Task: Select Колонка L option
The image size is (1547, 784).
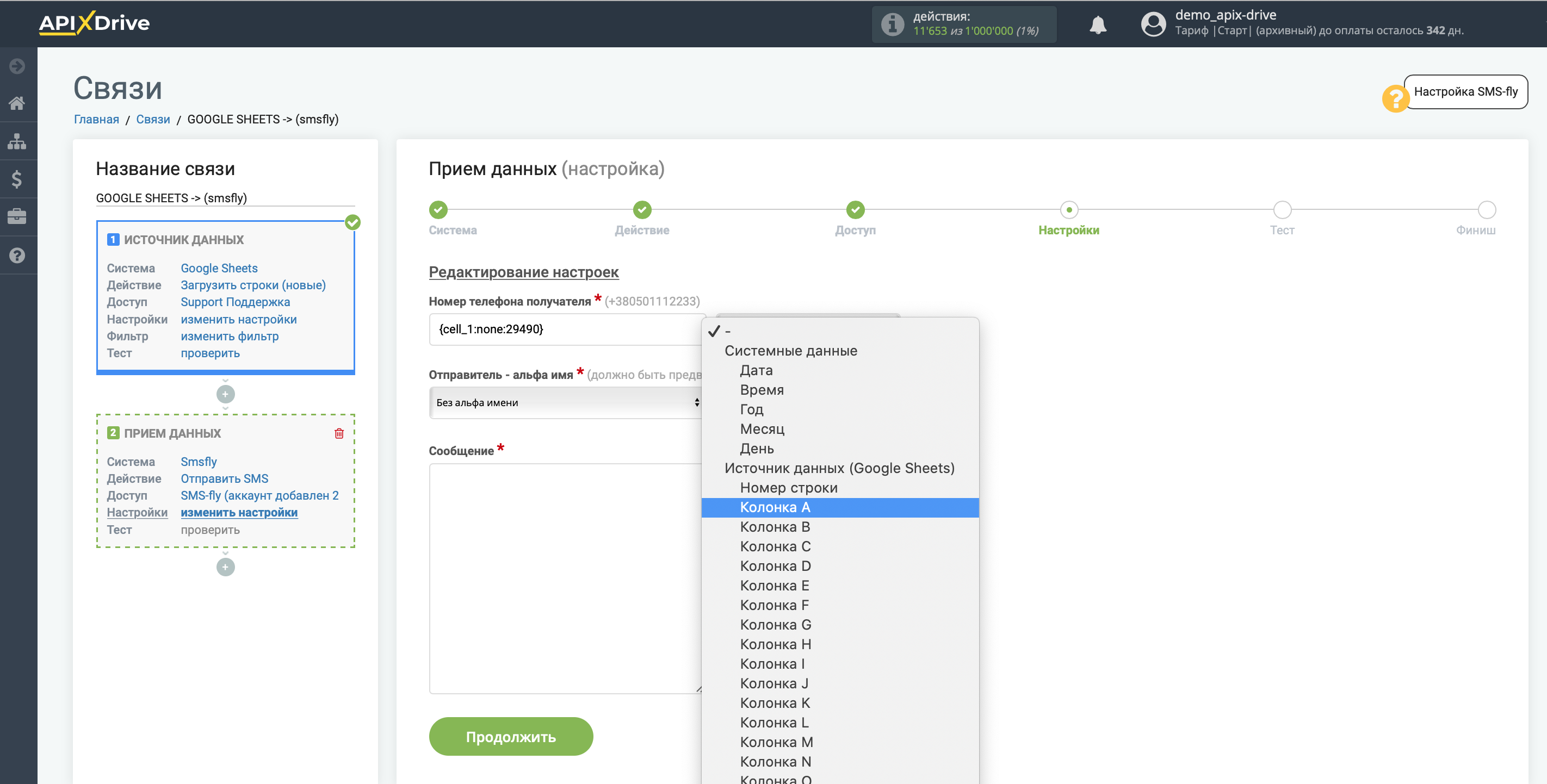Action: tap(840, 723)
